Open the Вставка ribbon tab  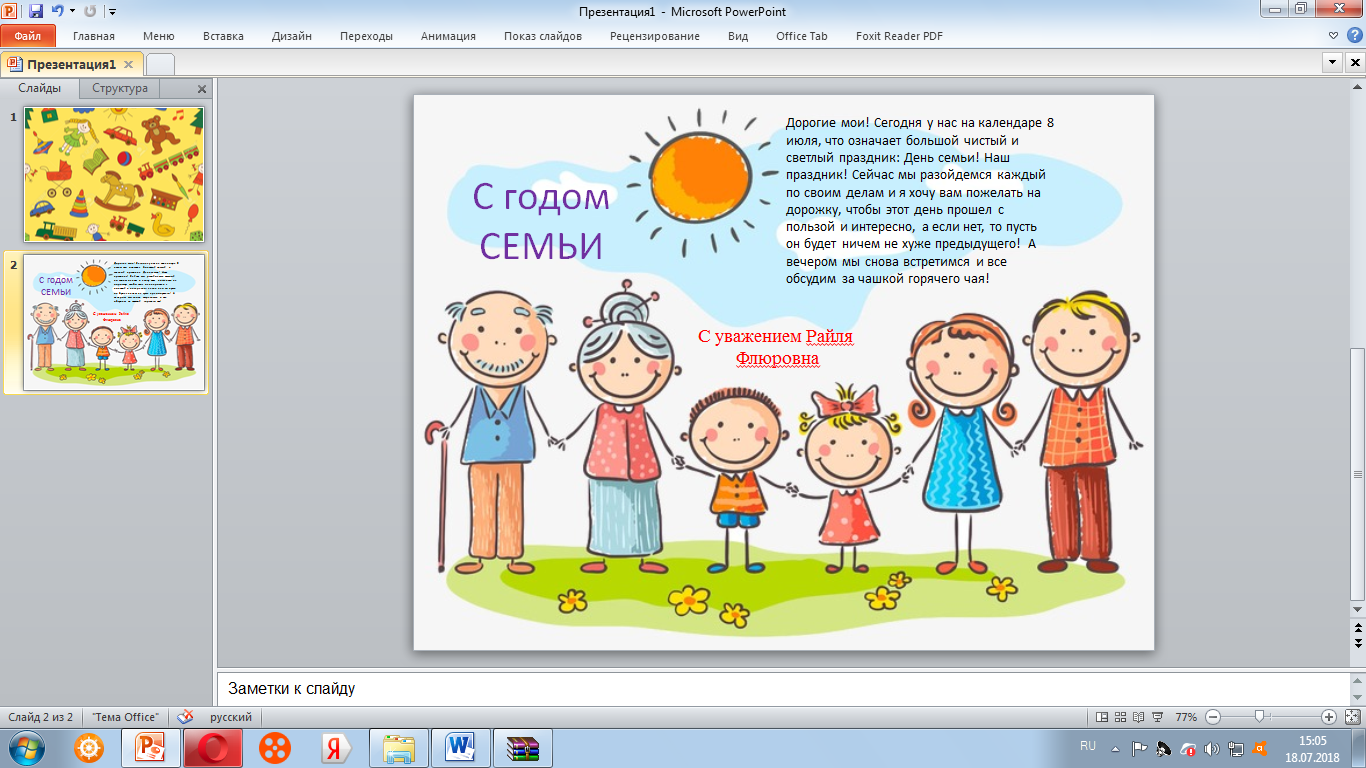coord(223,36)
